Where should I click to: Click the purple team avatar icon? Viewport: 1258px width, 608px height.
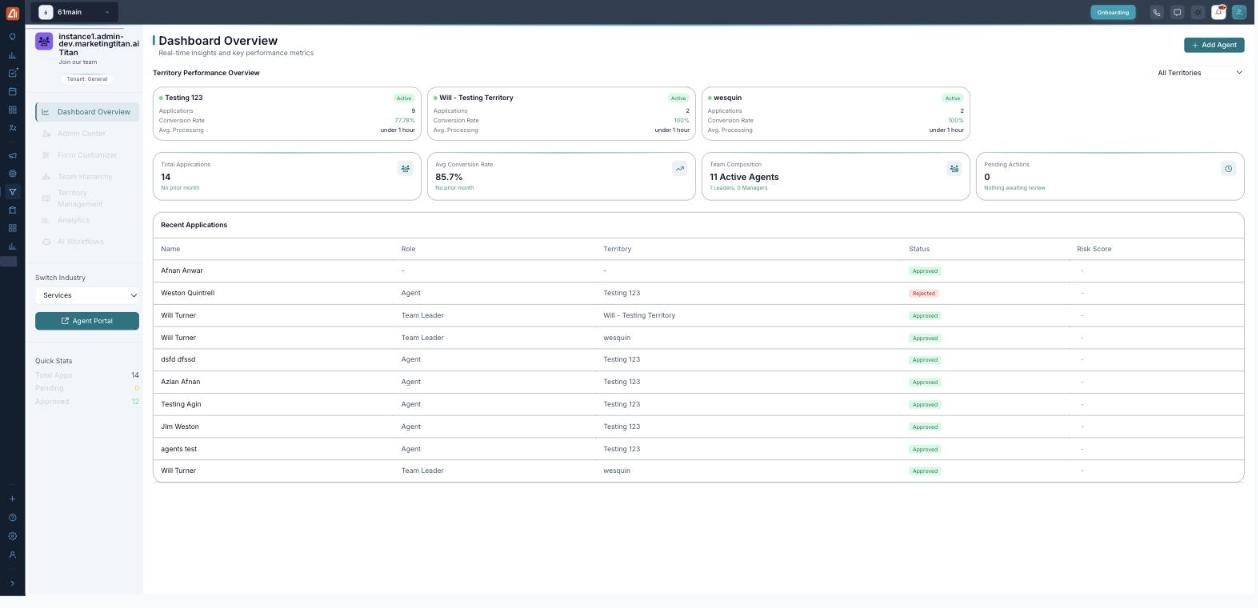pos(44,41)
